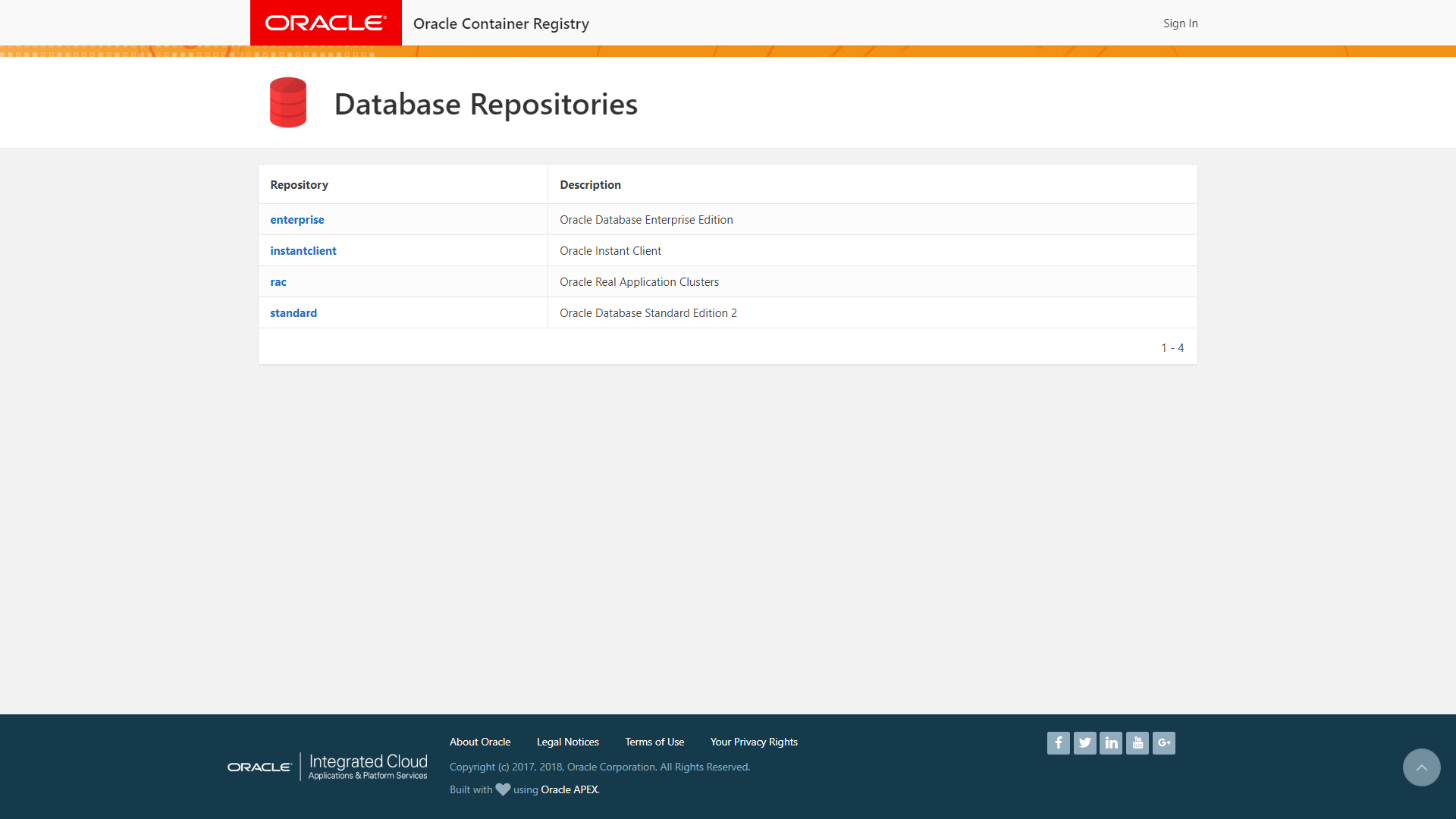1456x819 pixels.
Task: Open the rac repository link
Action: [x=278, y=282]
